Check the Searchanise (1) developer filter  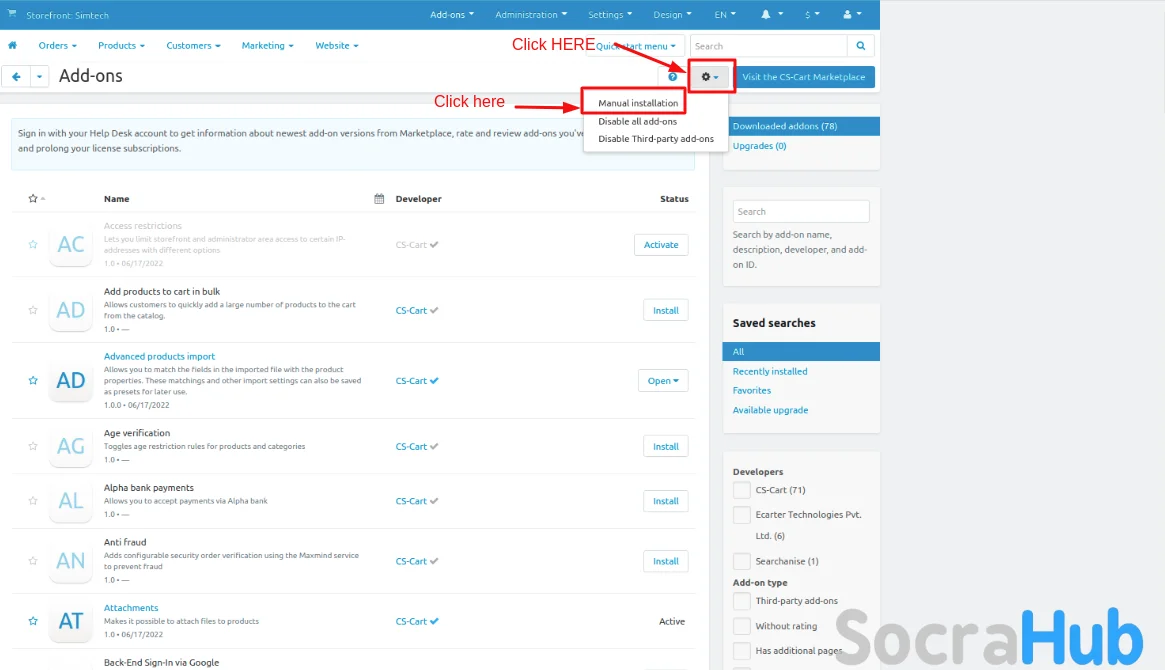(741, 562)
